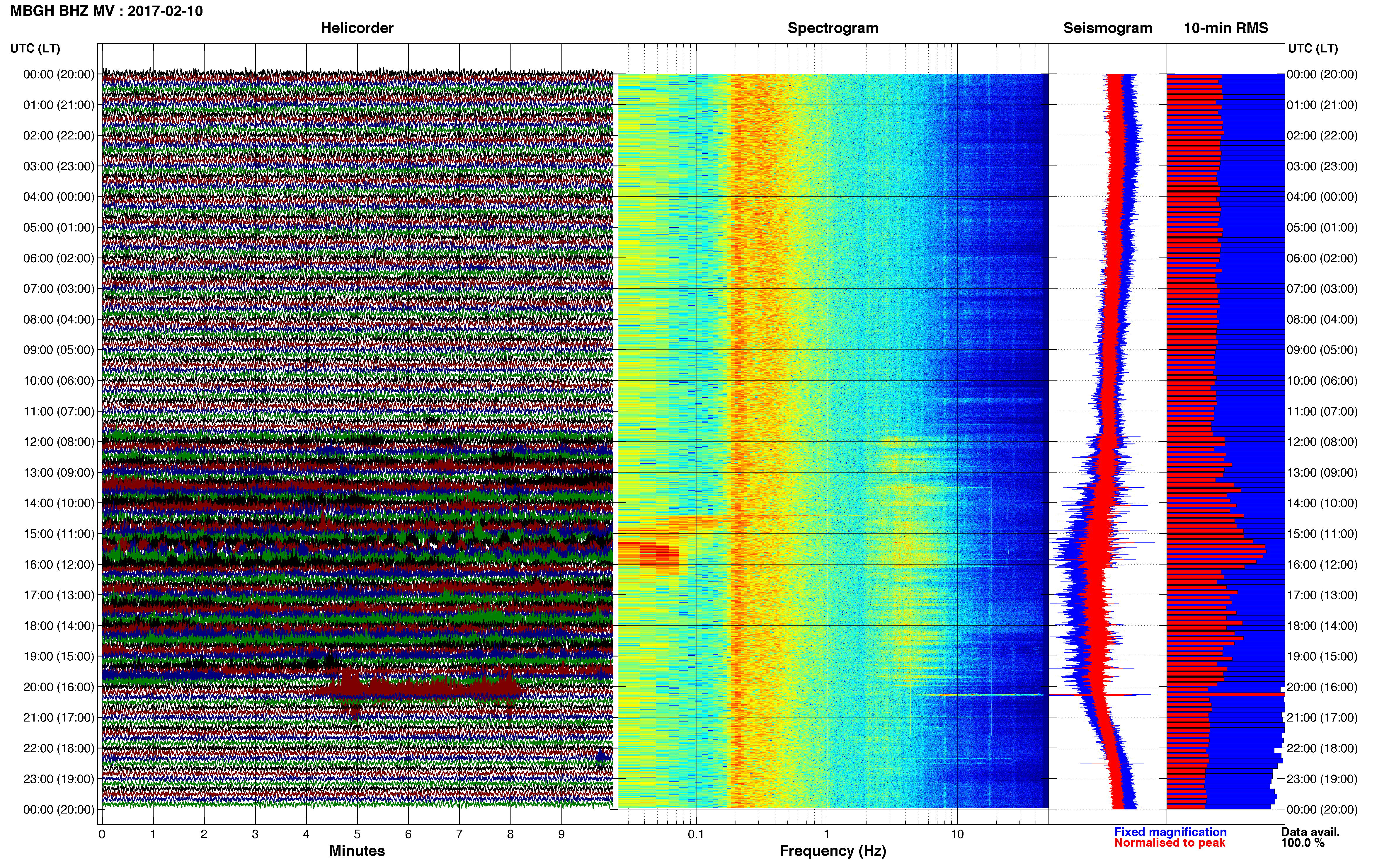Click frequency tick label '0.1'
The image size is (1389, 868).
[x=696, y=834]
